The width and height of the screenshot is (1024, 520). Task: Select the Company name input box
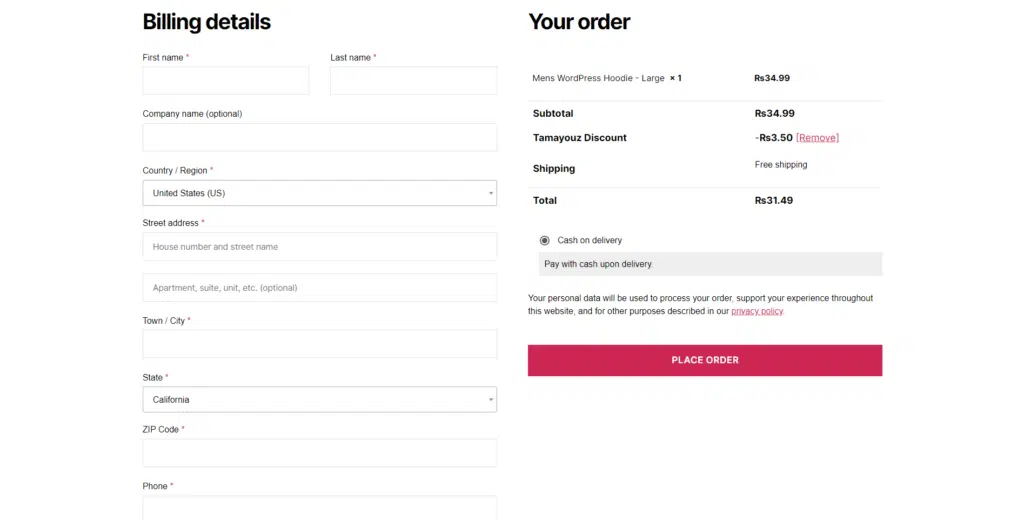click(319, 137)
